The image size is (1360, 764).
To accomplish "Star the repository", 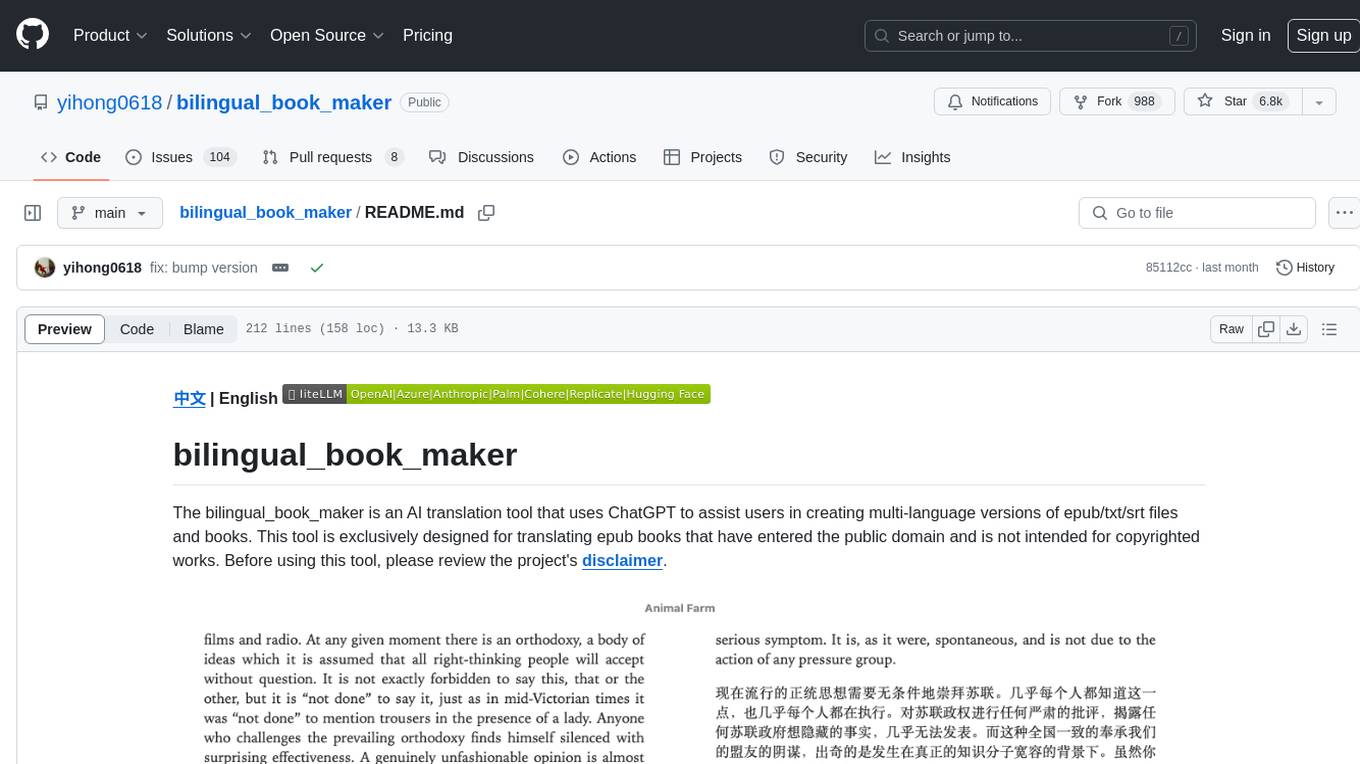I will coord(1241,102).
